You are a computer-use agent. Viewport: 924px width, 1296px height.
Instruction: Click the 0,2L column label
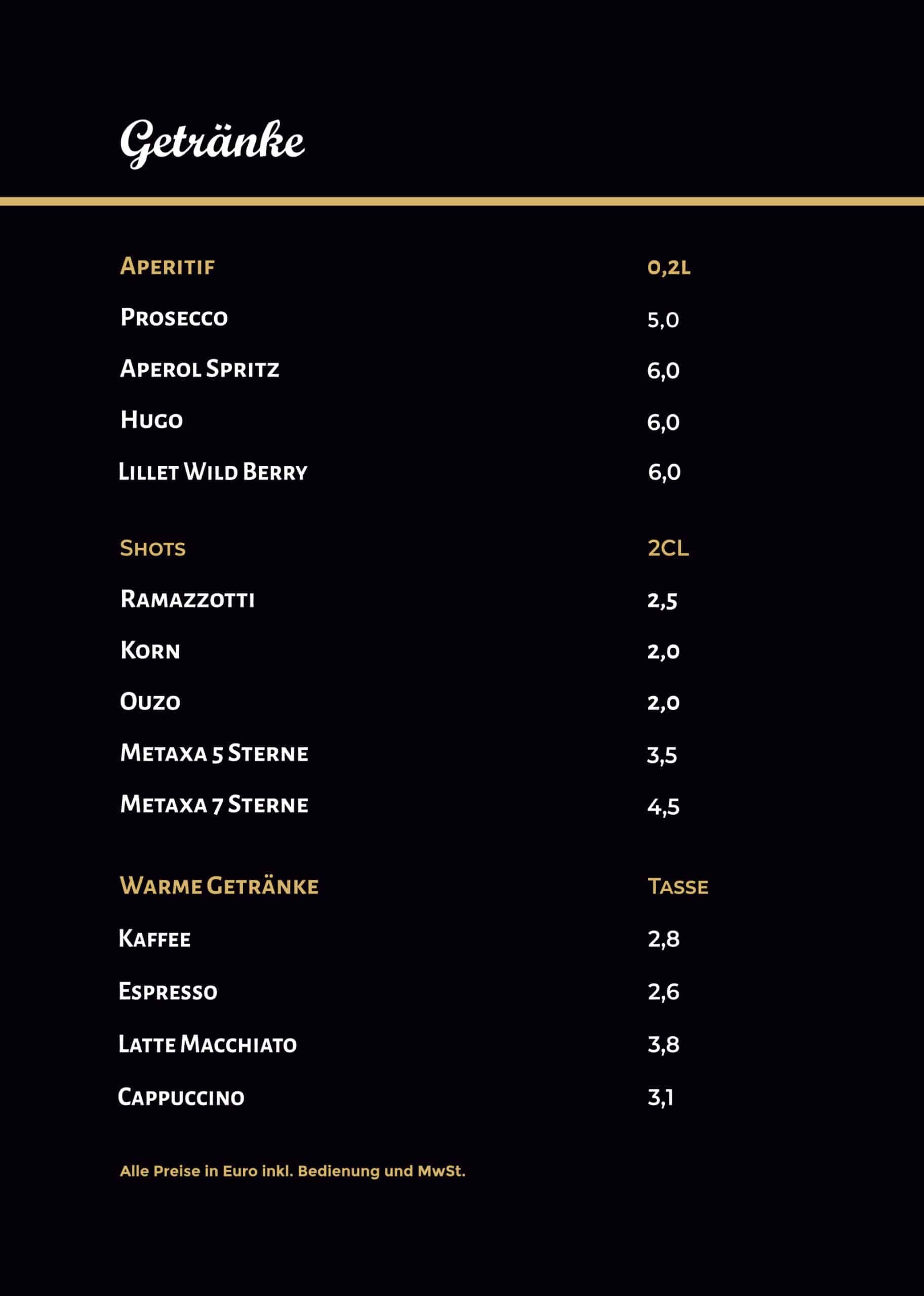(668, 267)
